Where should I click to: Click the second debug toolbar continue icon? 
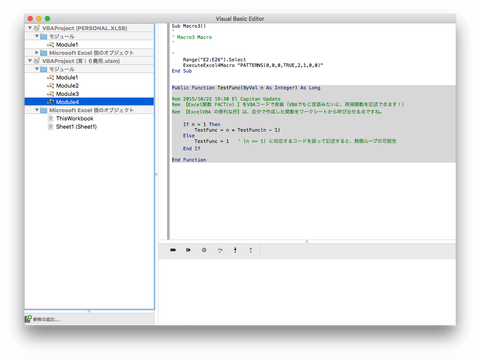[x=188, y=250]
